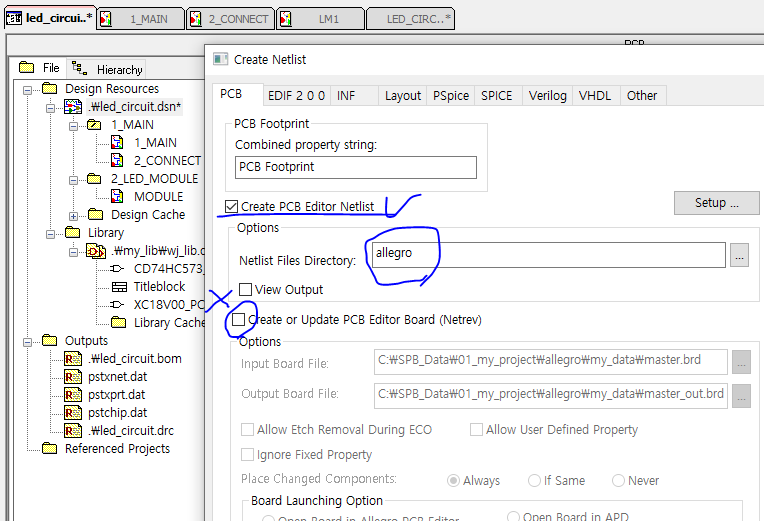Image resolution: width=764 pixels, height=521 pixels.
Task: Enable the View Output checkbox
Action: pyautogui.click(x=246, y=289)
